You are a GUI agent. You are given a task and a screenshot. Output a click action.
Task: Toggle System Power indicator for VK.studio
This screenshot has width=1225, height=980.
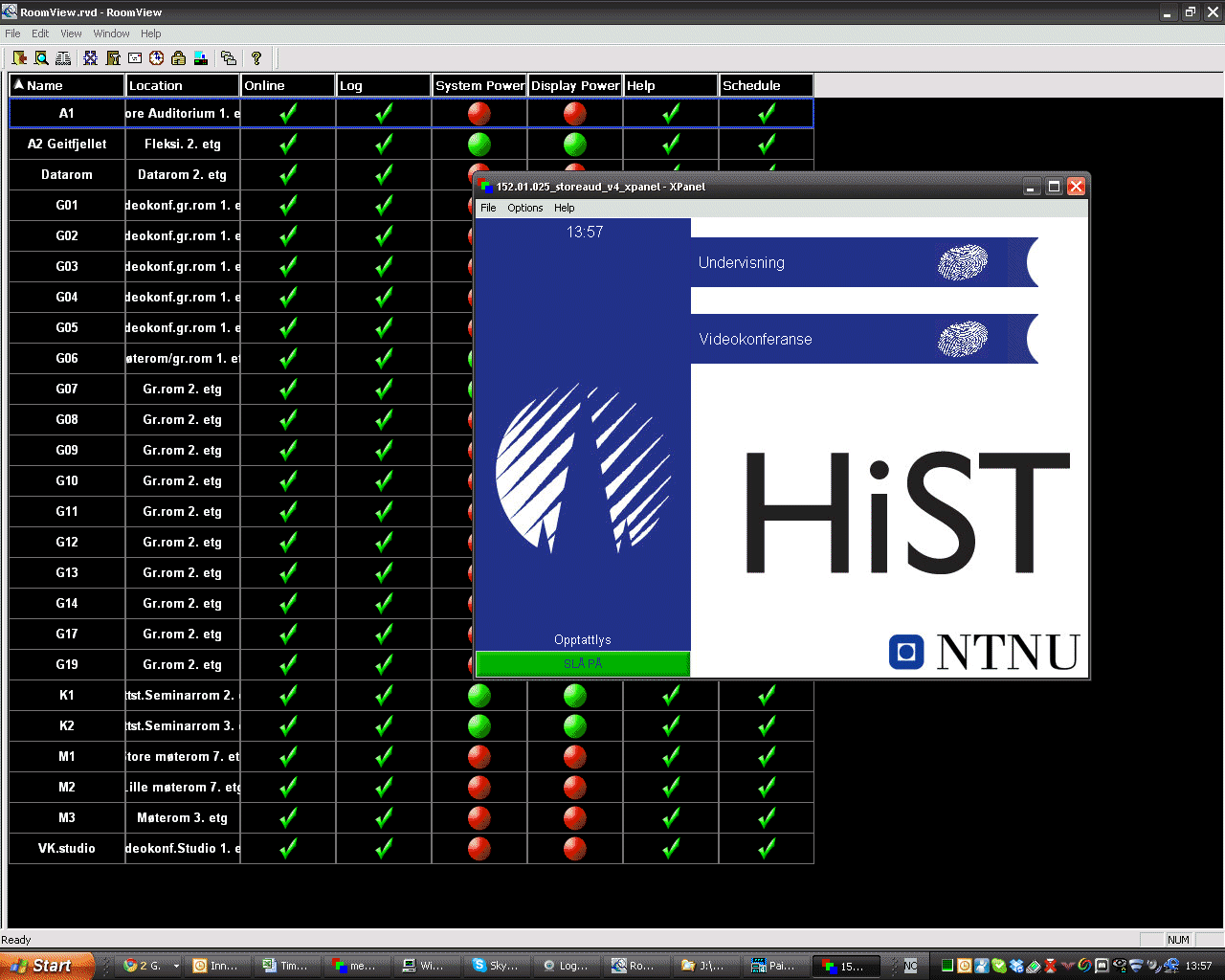pyautogui.click(x=479, y=848)
